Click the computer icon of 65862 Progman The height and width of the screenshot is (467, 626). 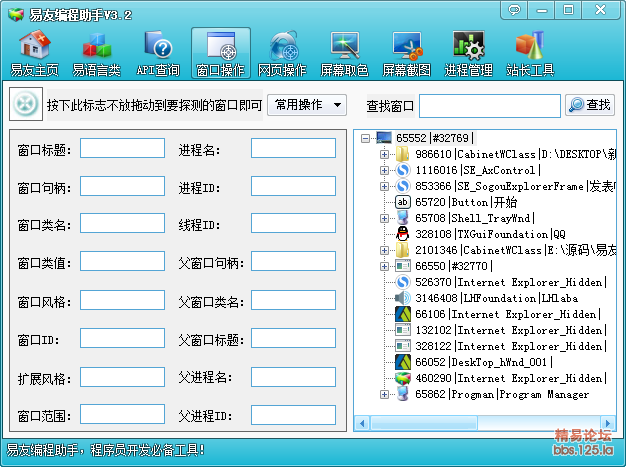[403, 394]
